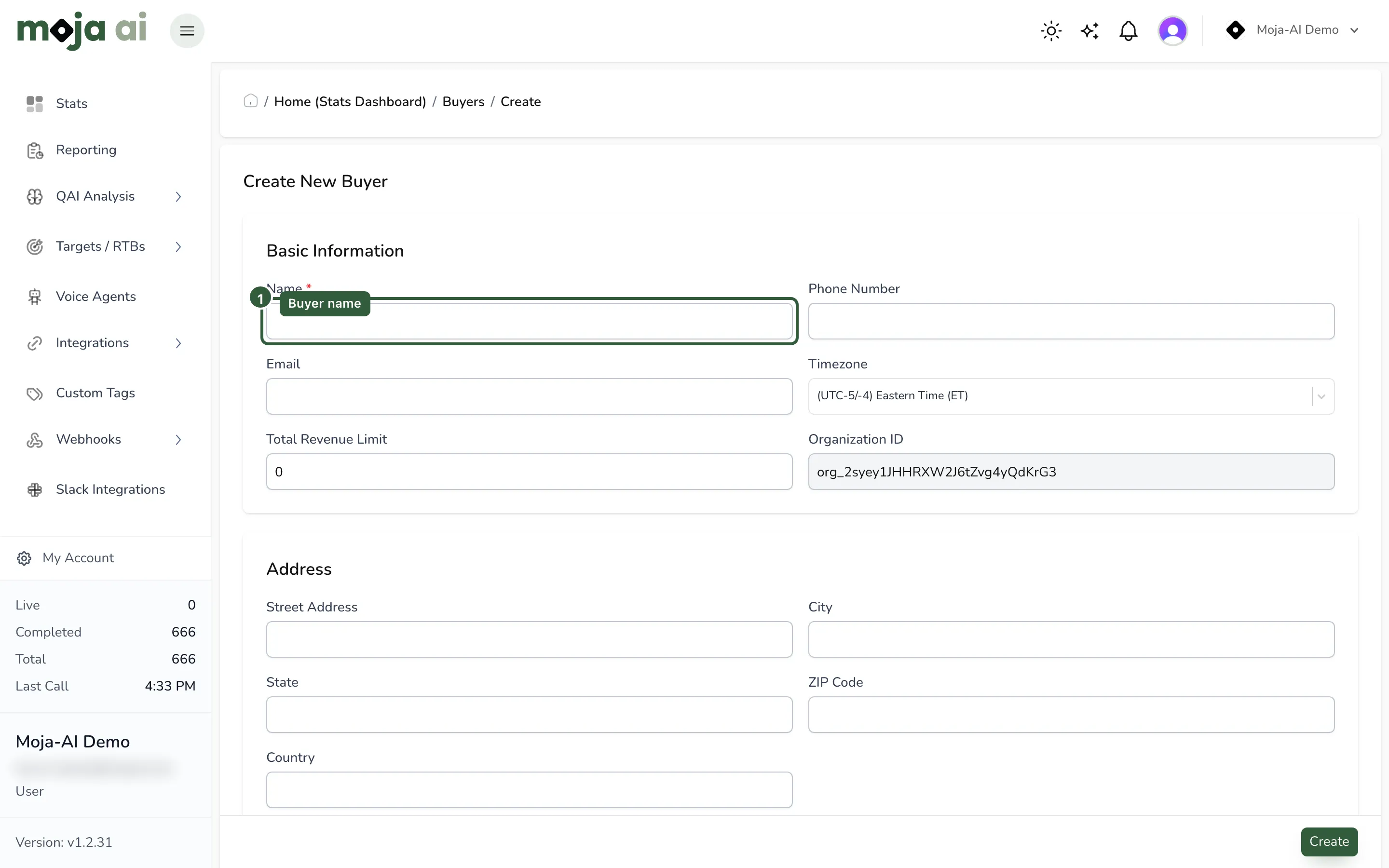
Task: Click the Total Revenue Limit field
Action: pos(529,471)
